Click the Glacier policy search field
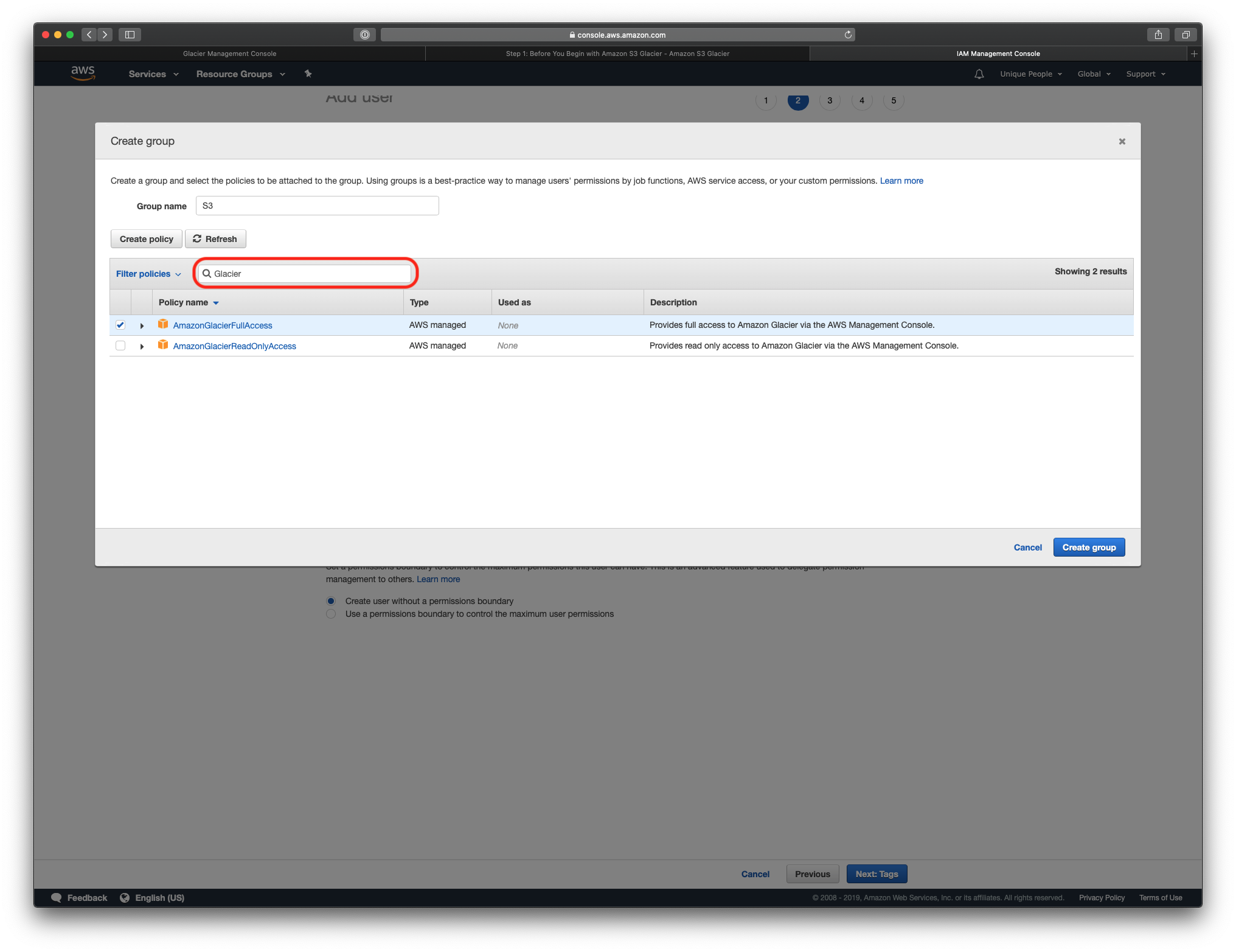 pos(305,274)
